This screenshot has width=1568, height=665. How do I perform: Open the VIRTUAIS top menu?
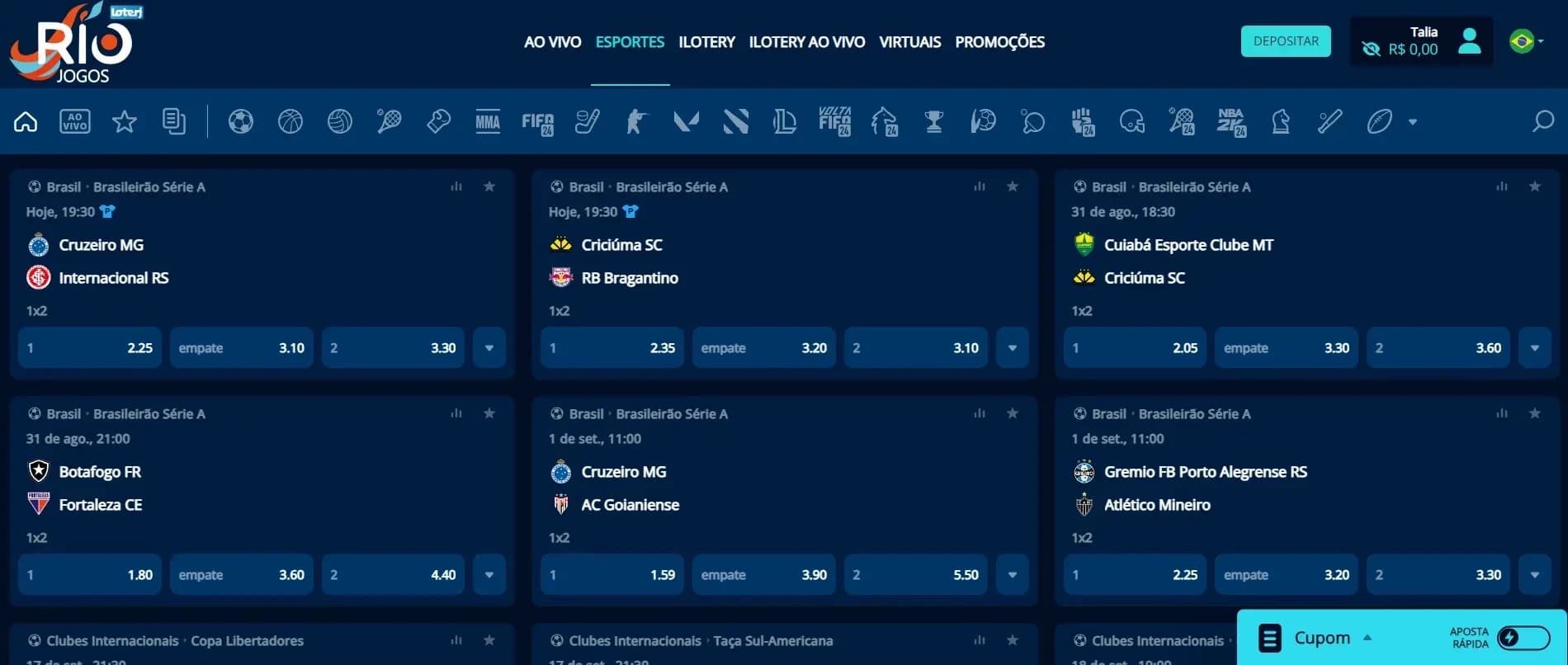pyautogui.click(x=909, y=42)
